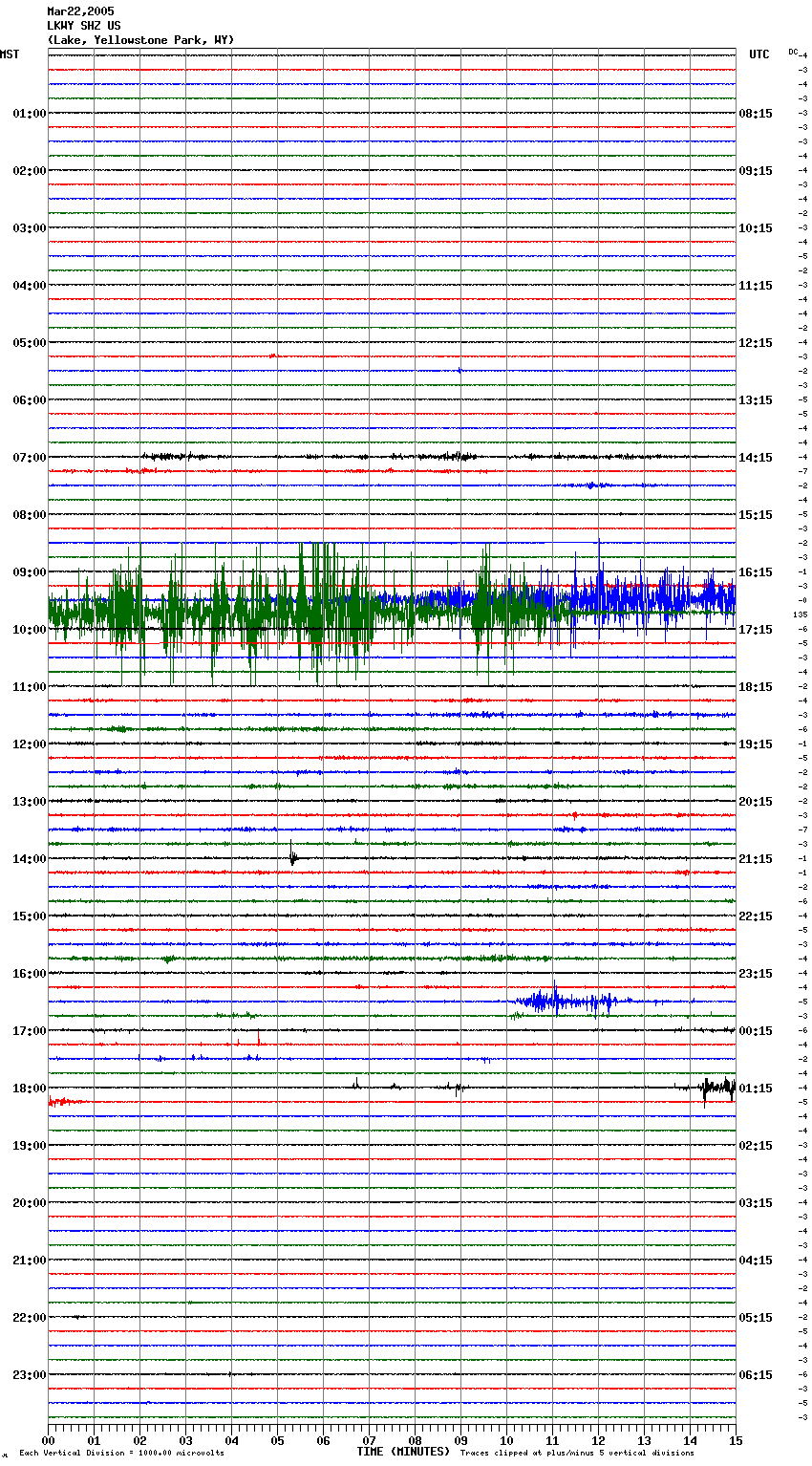Select the 21:00 MST time label

30,1261
